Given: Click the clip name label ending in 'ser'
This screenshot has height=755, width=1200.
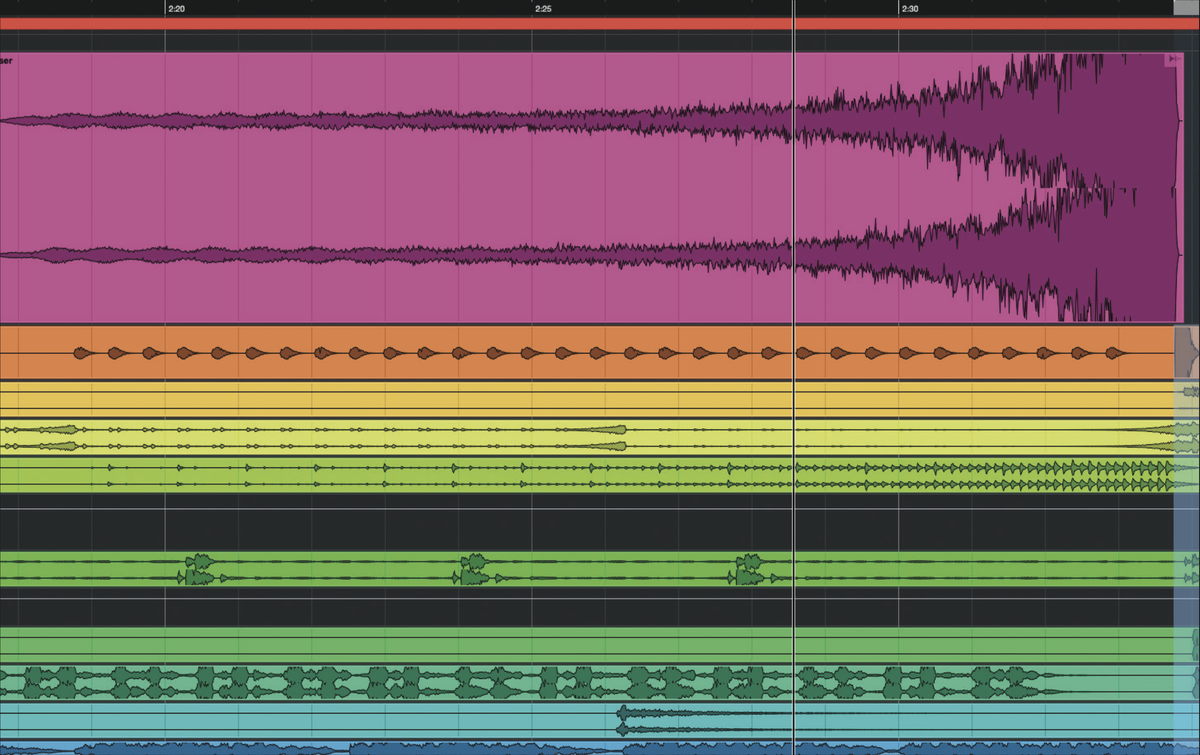Looking at the screenshot, I should [6, 58].
